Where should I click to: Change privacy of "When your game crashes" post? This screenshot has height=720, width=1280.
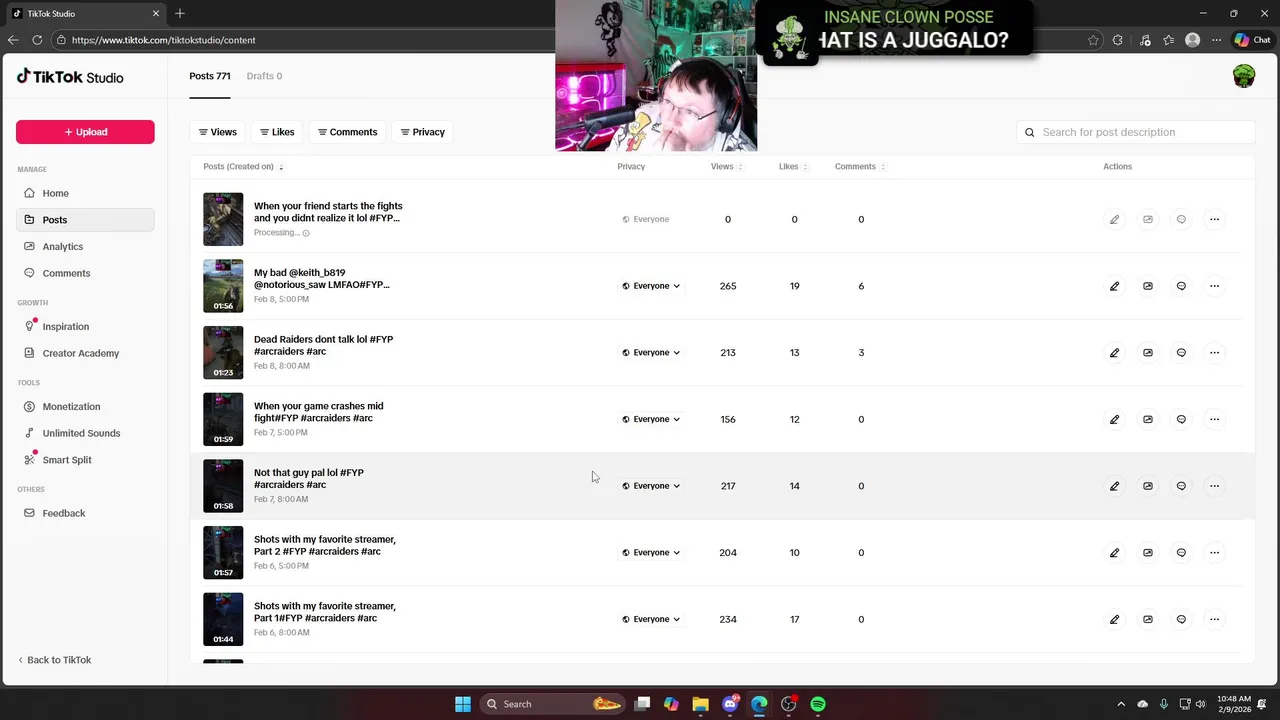click(x=651, y=419)
